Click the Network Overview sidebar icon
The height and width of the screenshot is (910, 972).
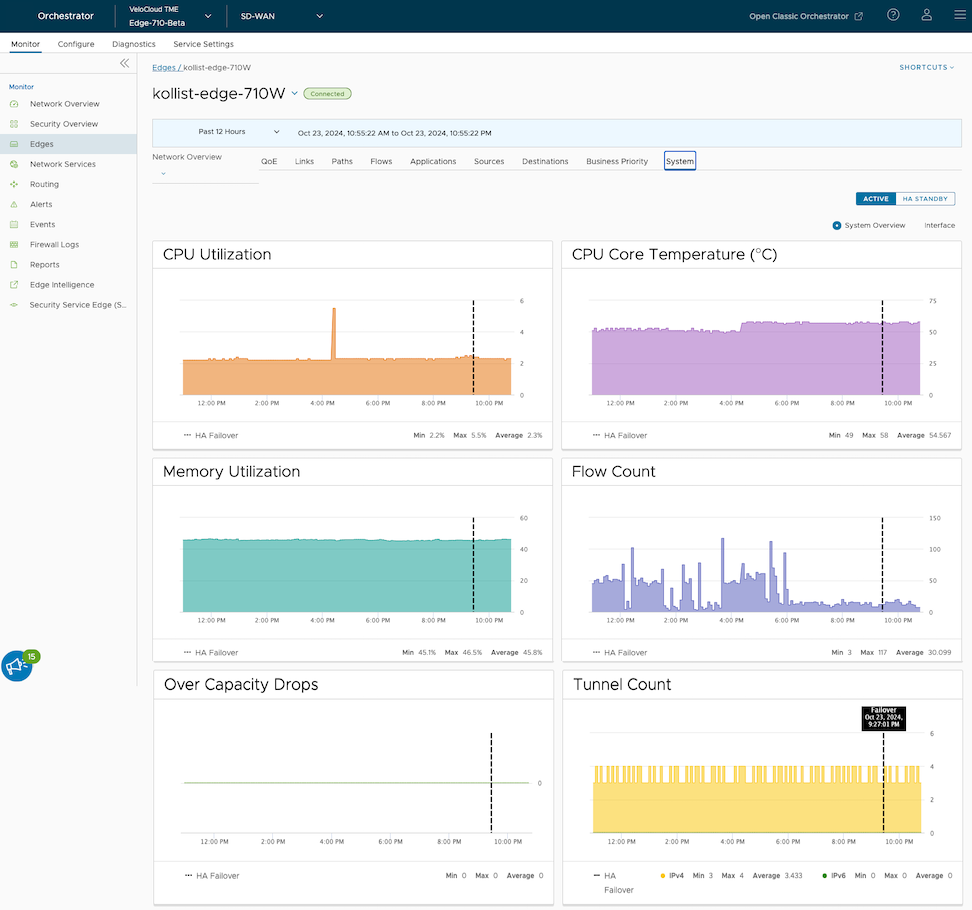tap(14, 104)
